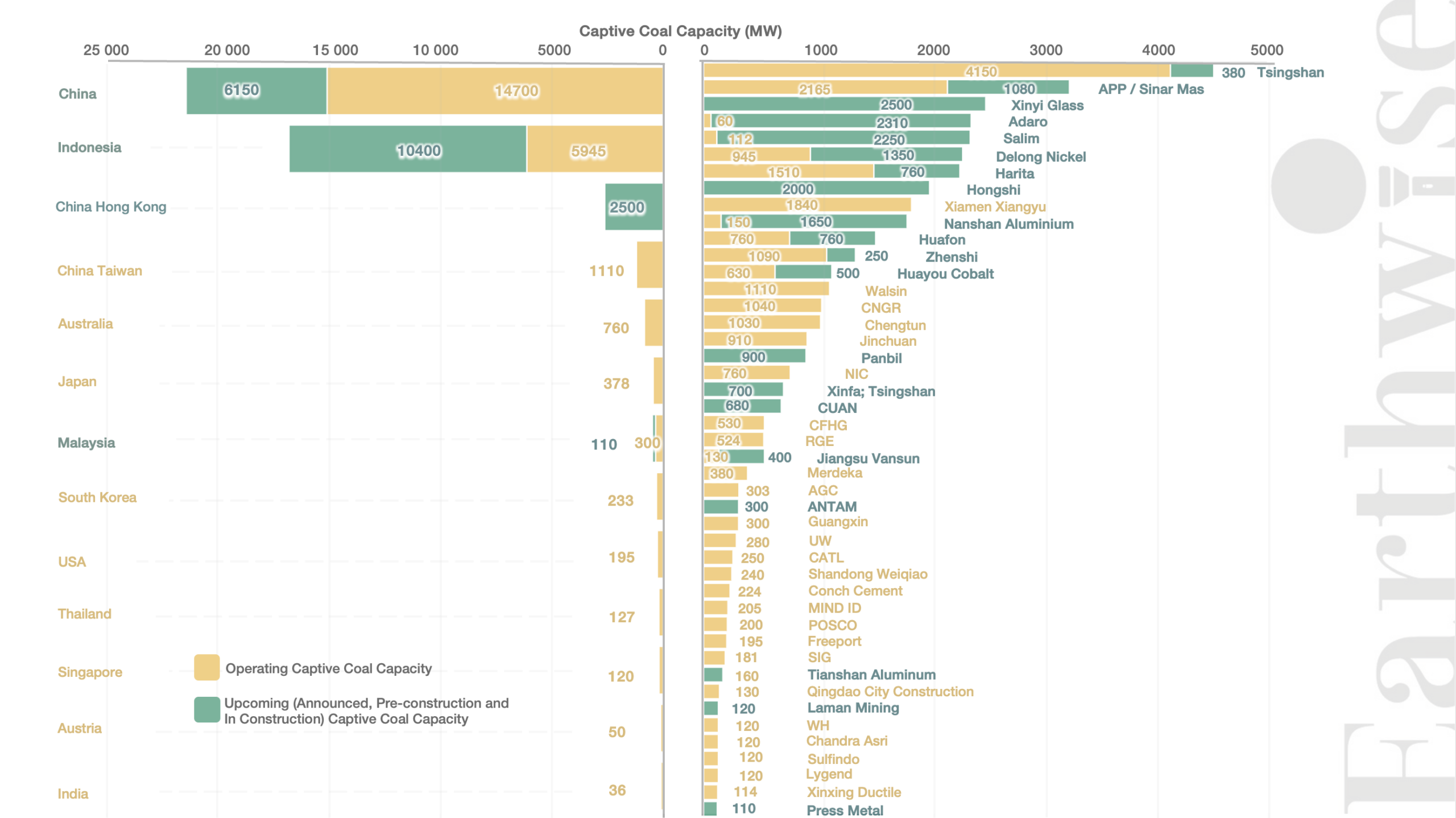Click Hongshi's green 2000 bar
This screenshot has width=1456, height=818.
coord(816,188)
